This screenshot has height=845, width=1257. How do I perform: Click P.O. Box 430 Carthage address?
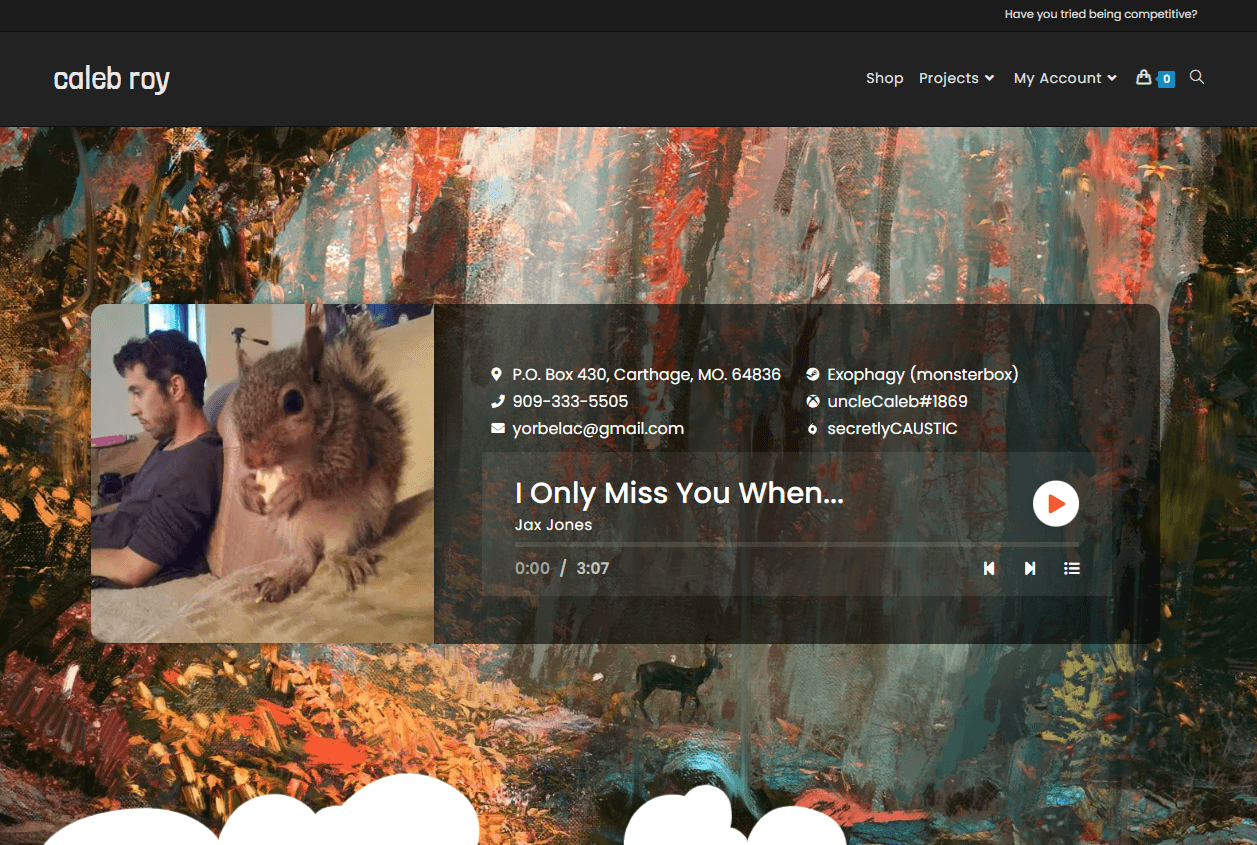click(646, 374)
